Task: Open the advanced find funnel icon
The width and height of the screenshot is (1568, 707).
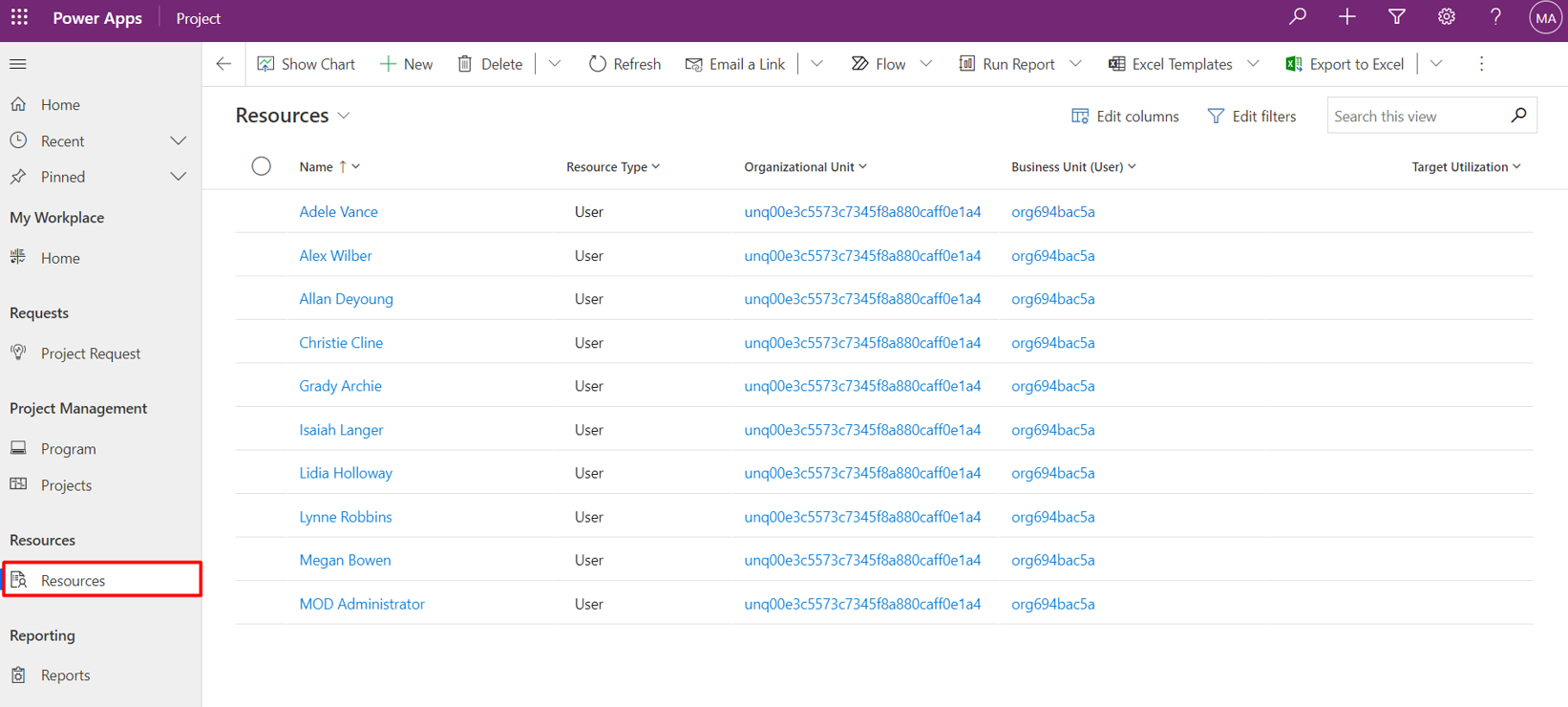Action: coord(1397,17)
